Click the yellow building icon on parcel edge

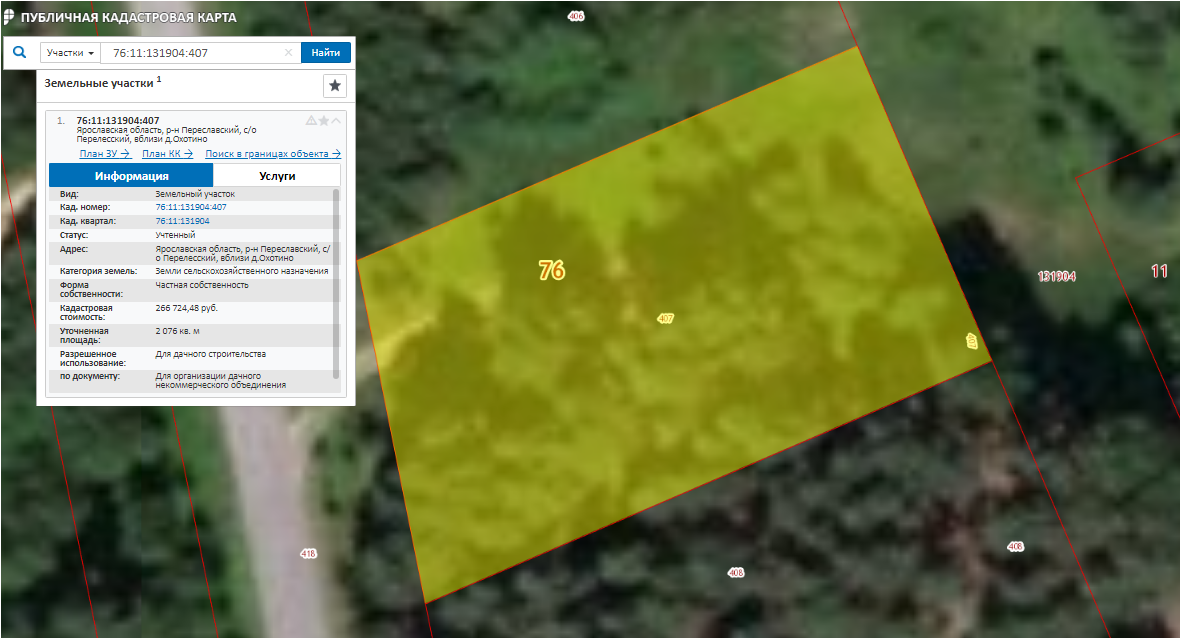(x=972, y=341)
